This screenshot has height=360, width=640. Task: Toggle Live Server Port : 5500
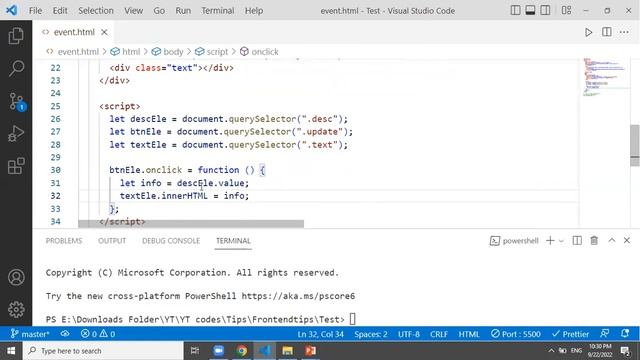(516, 334)
